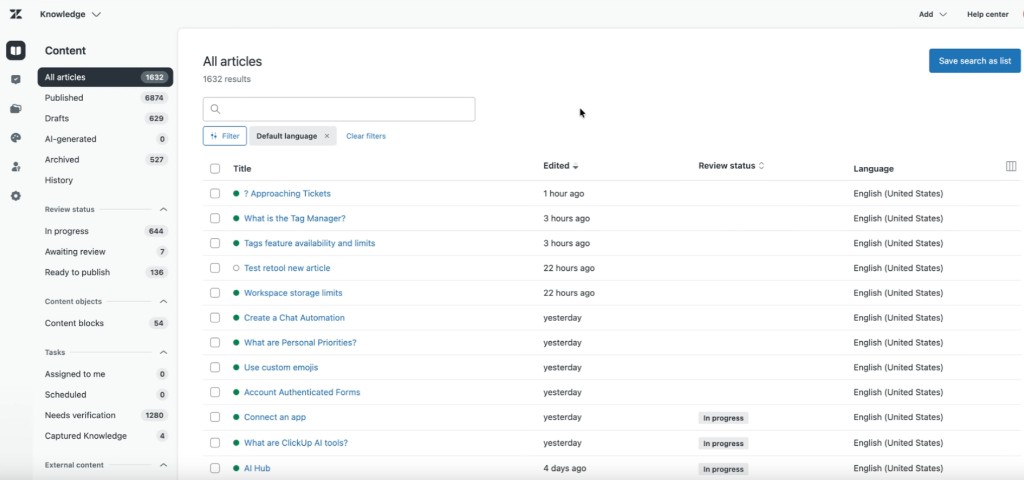Click the Title column header
1024x480 pixels.
pyautogui.click(x=242, y=168)
